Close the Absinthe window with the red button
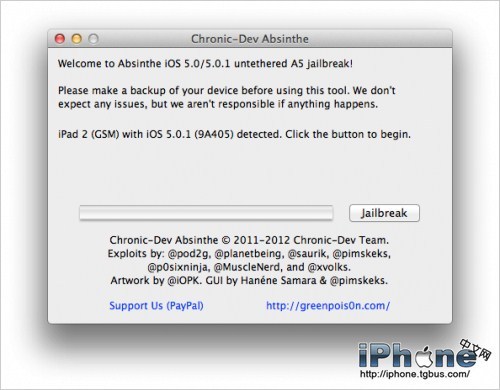 (60, 39)
